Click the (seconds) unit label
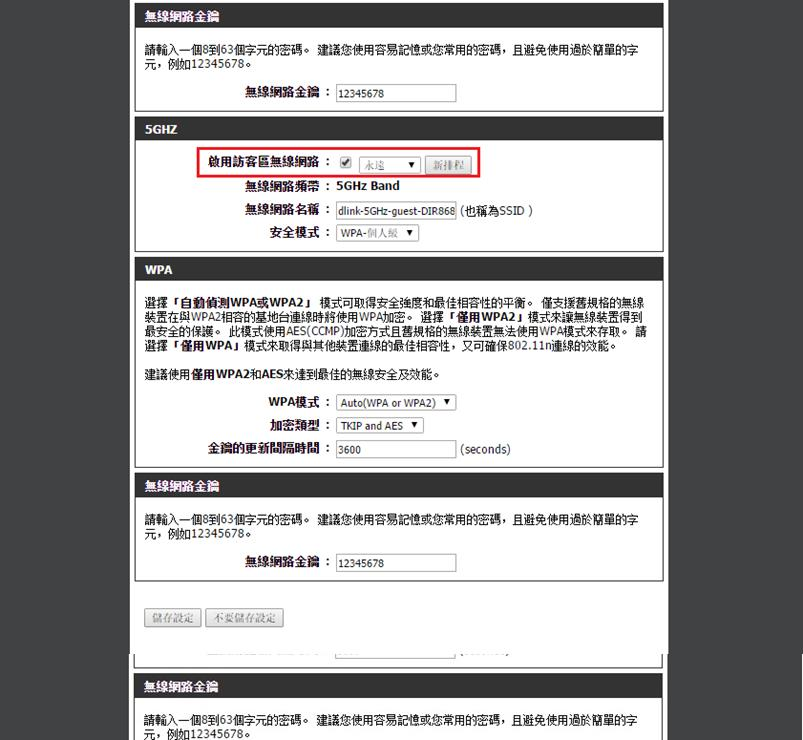This screenshot has height=740, width=803. [485, 450]
